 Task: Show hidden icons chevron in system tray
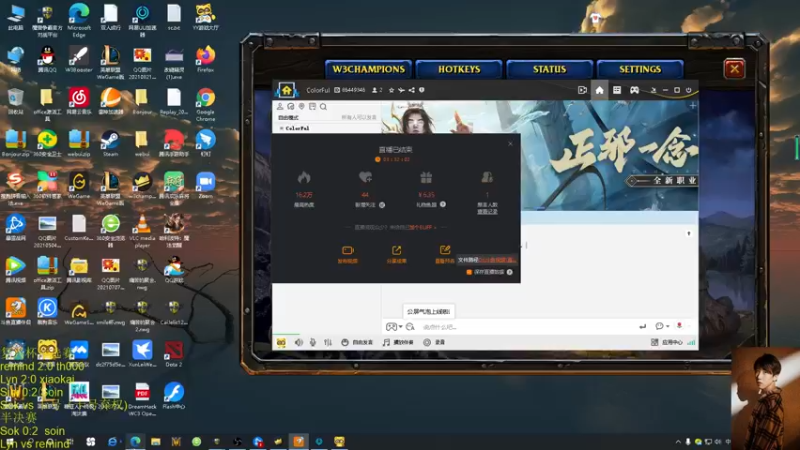(x=678, y=442)
